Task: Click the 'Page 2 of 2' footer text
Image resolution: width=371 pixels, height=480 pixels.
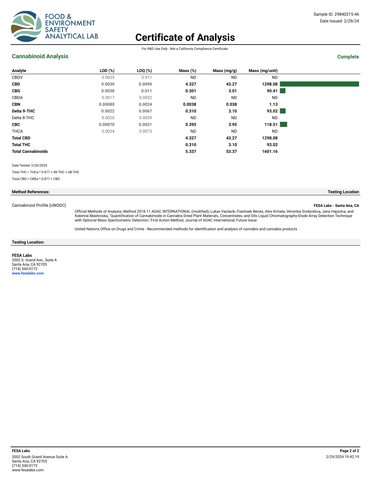Action: 349,451
